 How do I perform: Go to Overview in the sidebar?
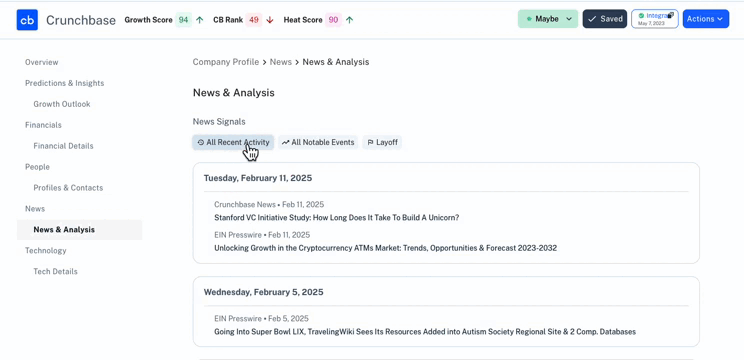pos(42,62)
